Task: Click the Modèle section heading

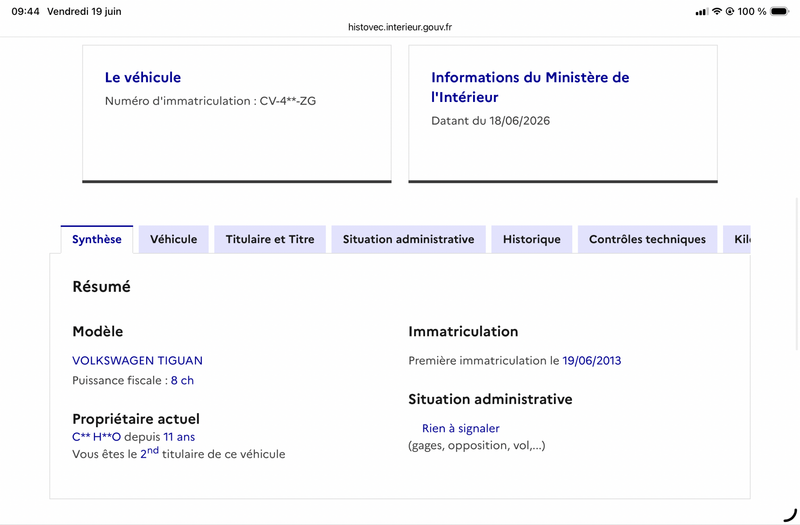Action: (x=97, y=331)
